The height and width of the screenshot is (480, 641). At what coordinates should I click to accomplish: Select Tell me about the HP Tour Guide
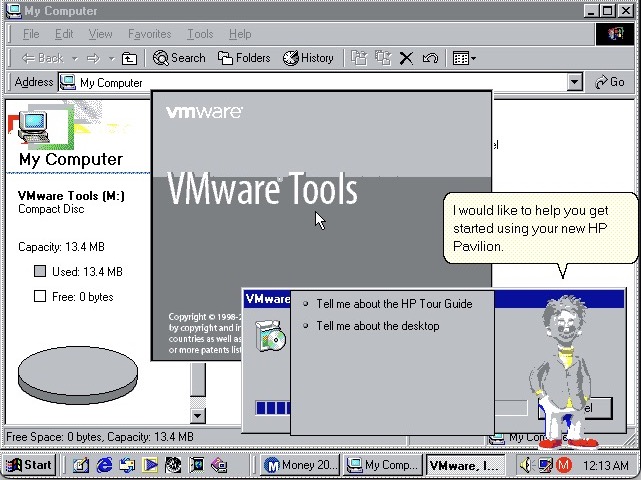tap(394, 304)
